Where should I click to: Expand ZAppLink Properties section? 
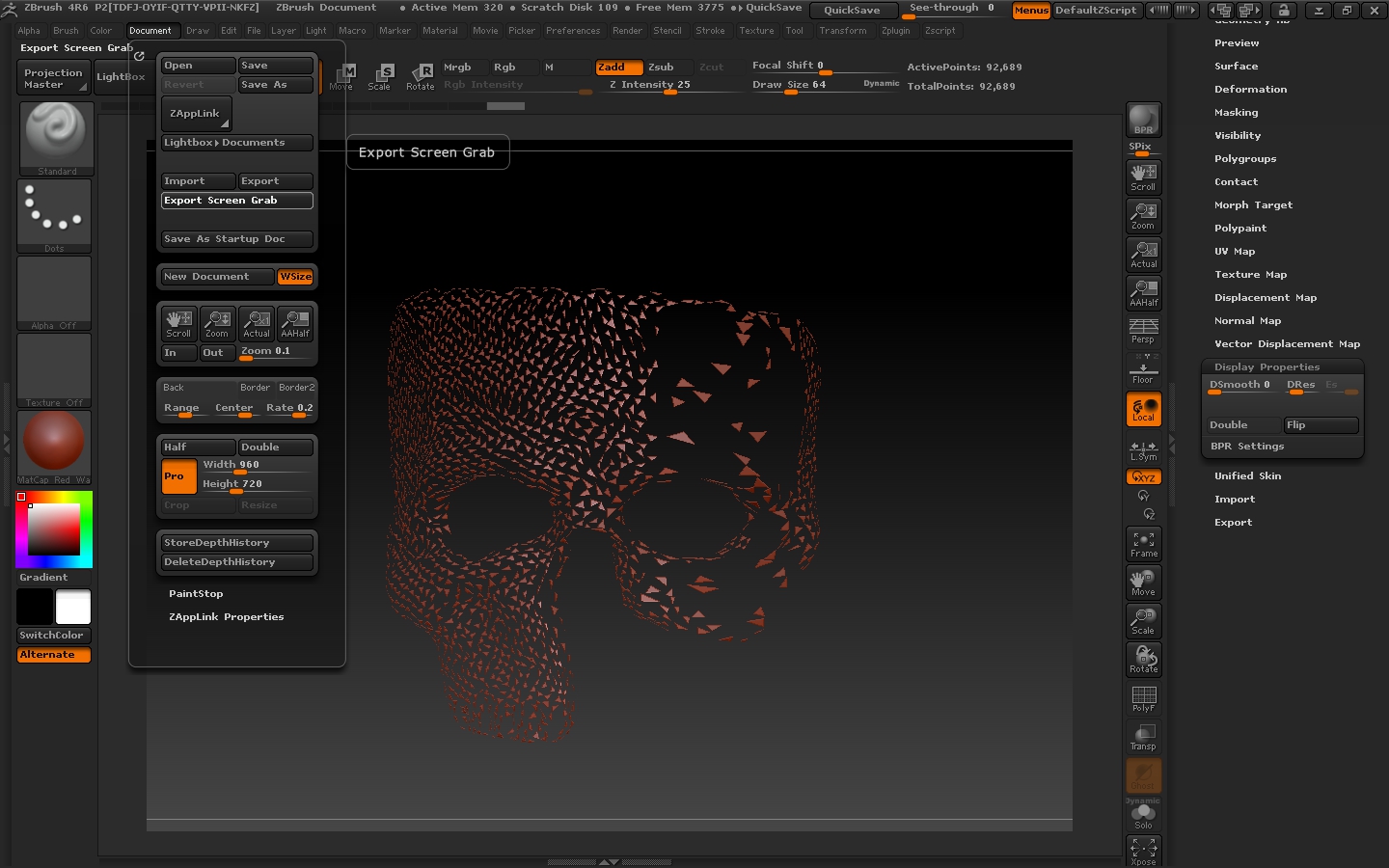point(227,617)
